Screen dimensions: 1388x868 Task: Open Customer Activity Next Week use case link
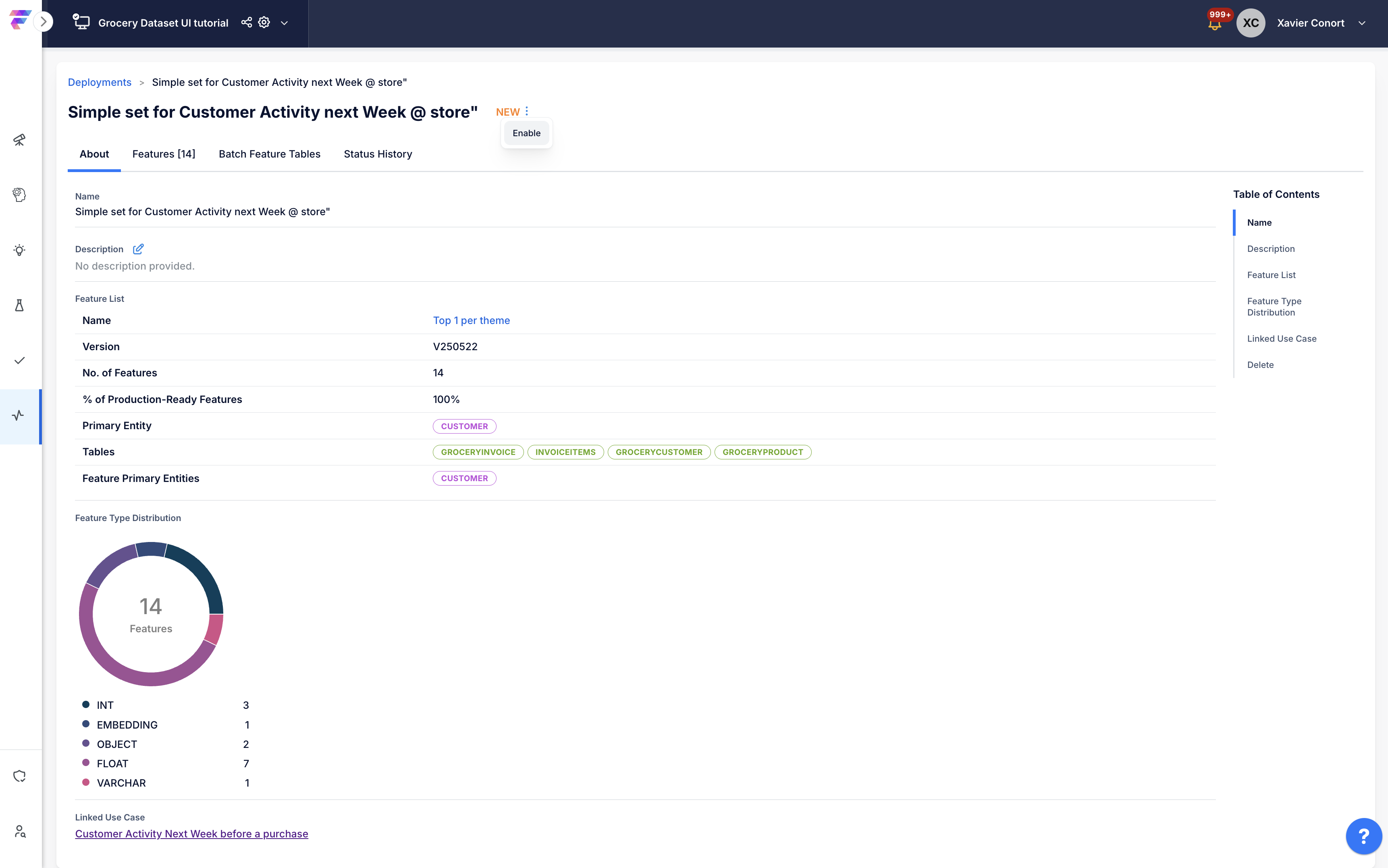tap(191, 834)
